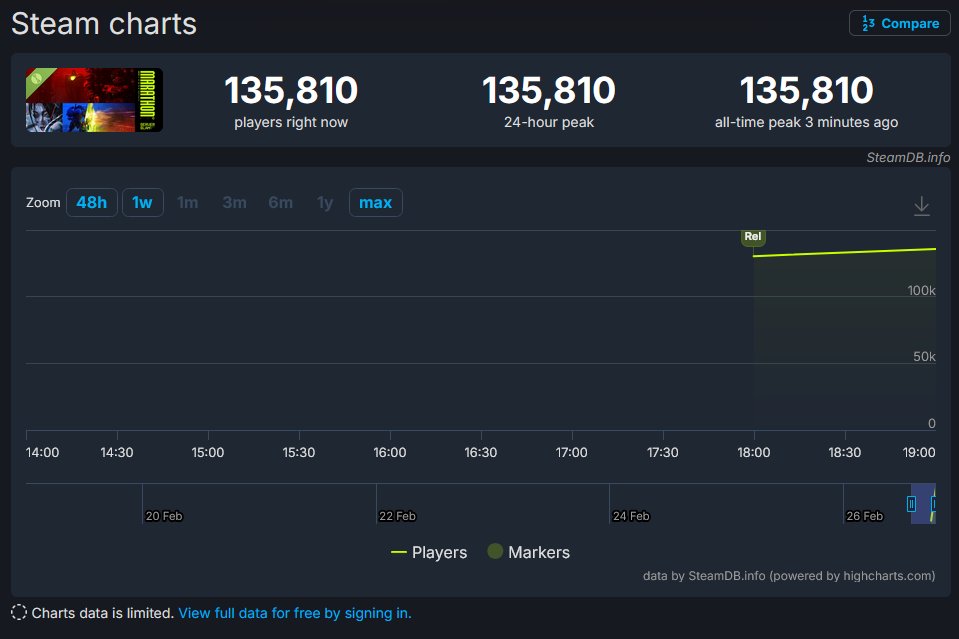This screenshot has width=959, height=639.
Task: Click the 18:00 axis time label
Action: point(754,452)
